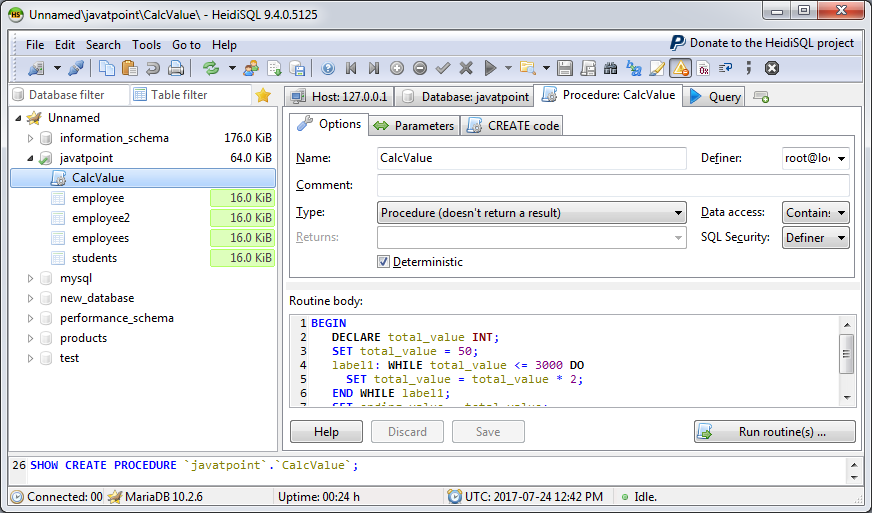Screen dimensions: 872x513
Task: Click the Load SQL file icon
Action: (x=275, y=68)
